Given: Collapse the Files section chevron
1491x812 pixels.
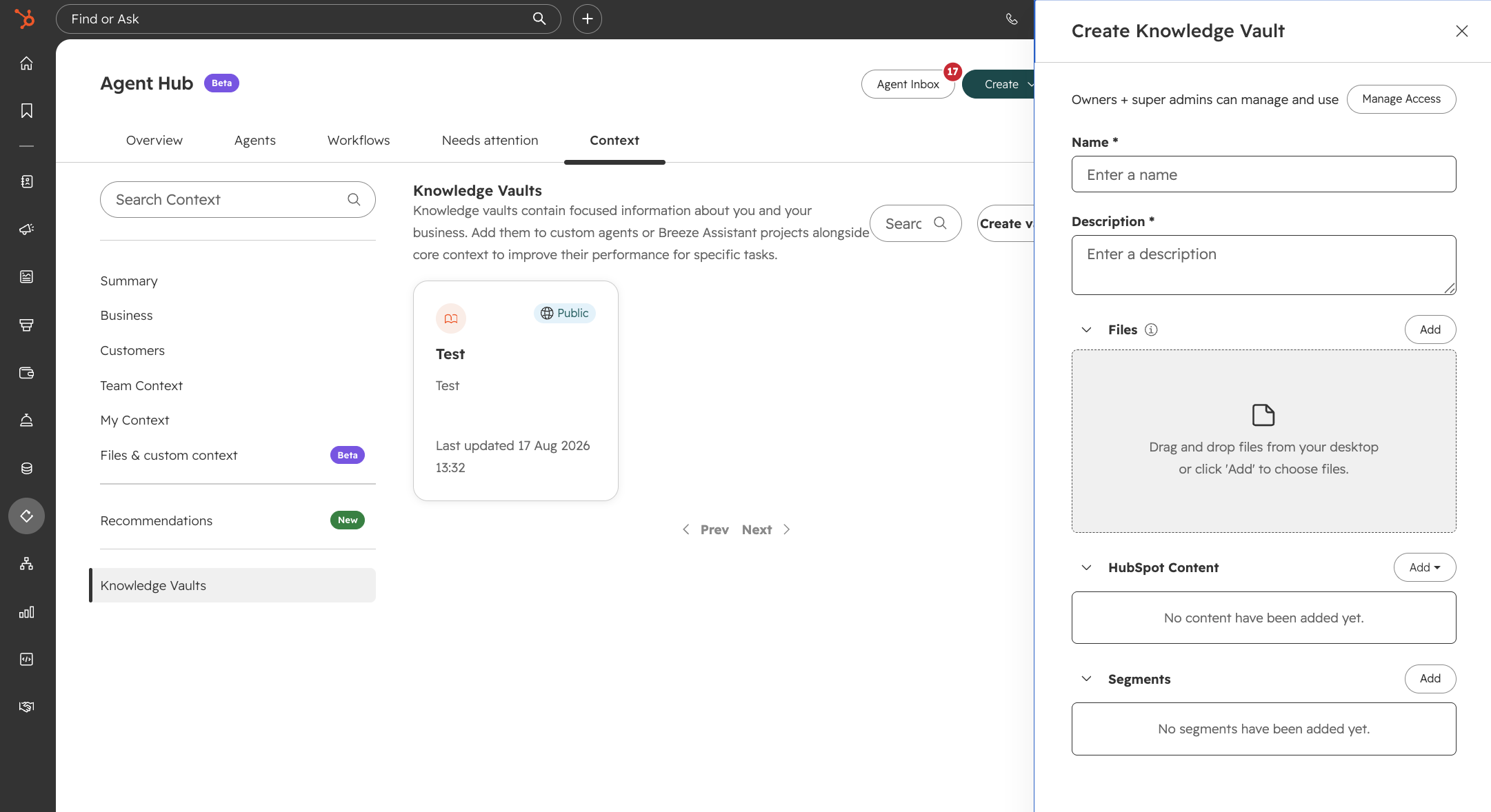Looking at the screenshot, I should (x=1087, y=329).
